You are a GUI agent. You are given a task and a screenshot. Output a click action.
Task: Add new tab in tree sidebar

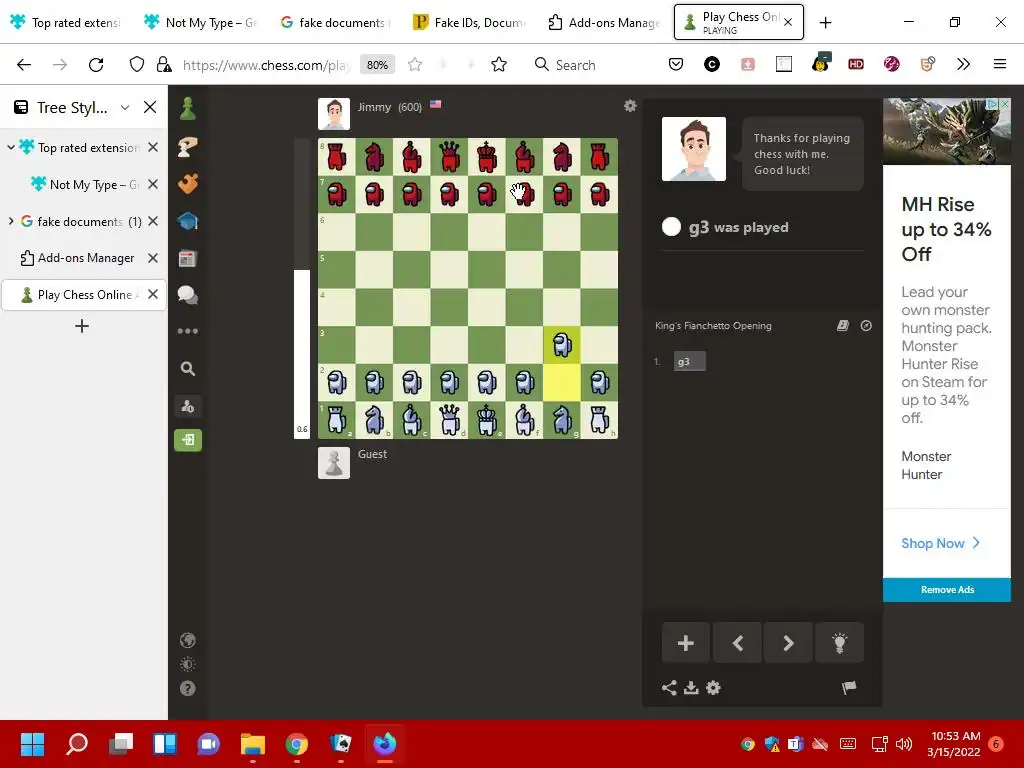82,326
